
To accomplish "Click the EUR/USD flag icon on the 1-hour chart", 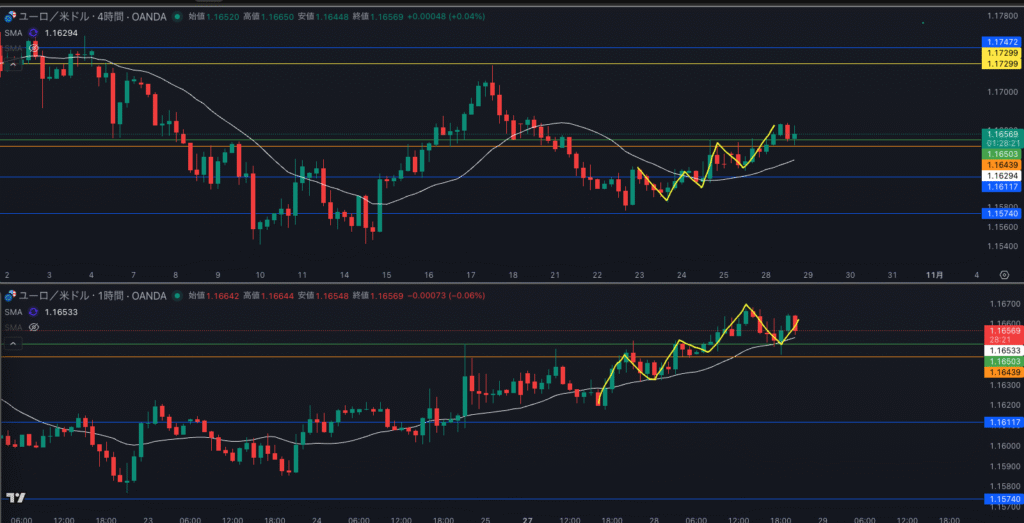I will point(11,295).
